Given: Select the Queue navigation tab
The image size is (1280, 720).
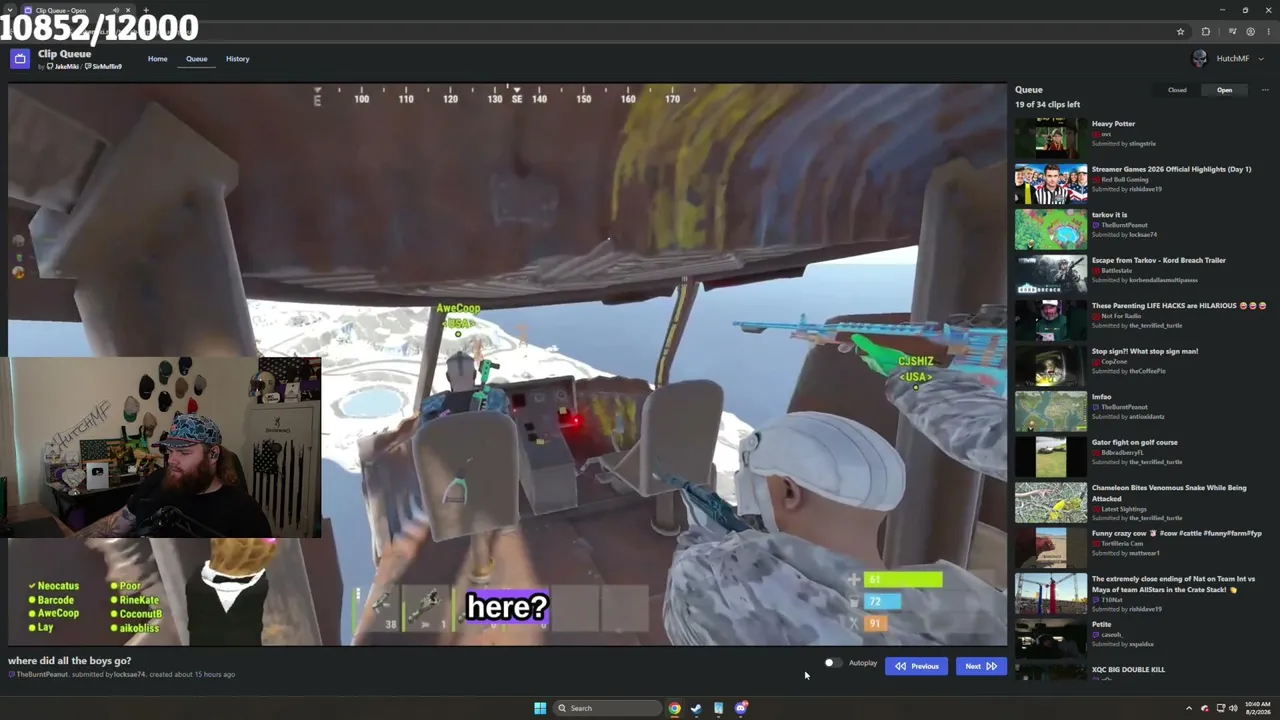Looking at the screenshot, I should point(196,59).
